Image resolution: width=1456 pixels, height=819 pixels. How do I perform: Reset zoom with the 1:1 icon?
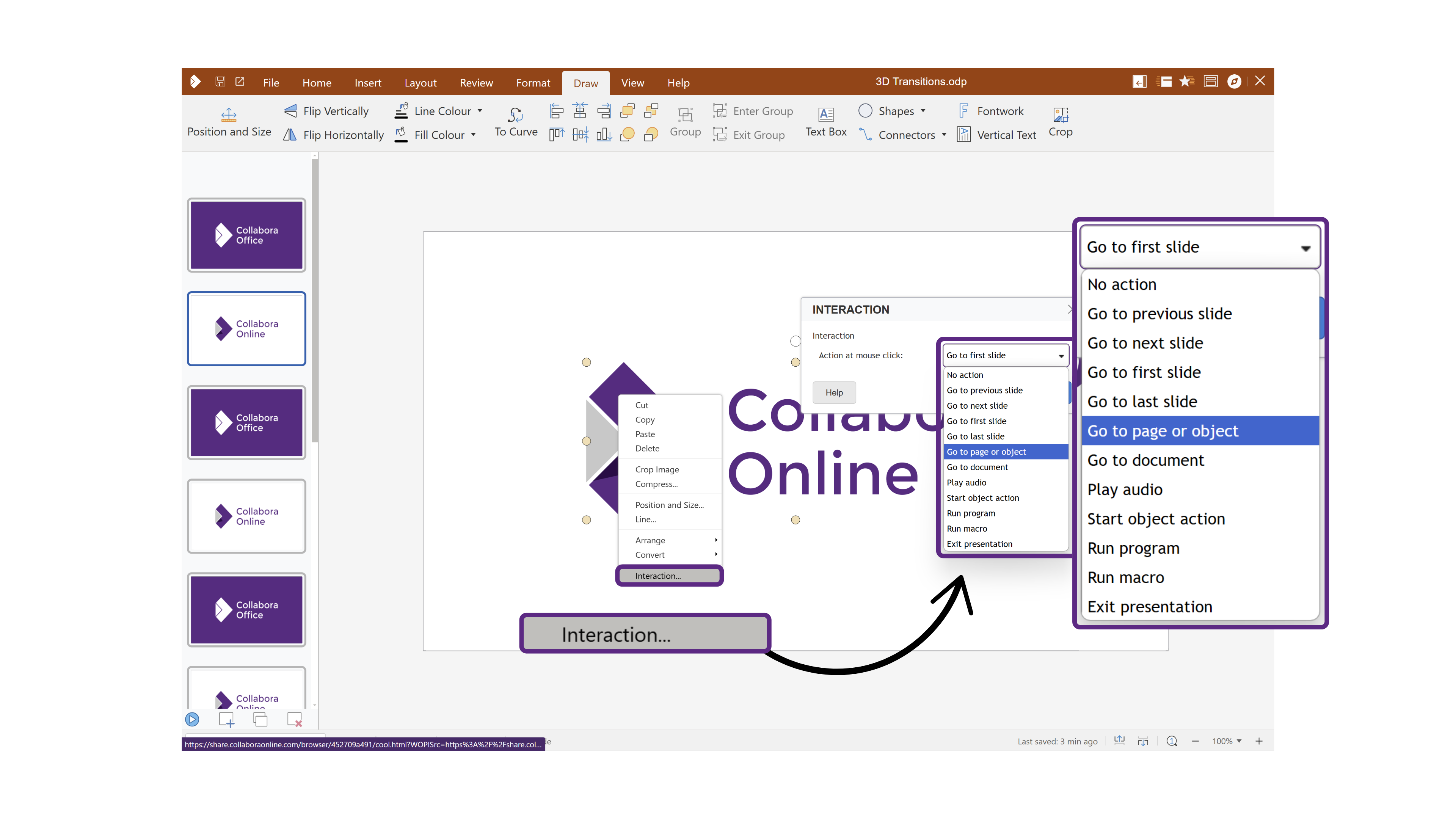[1172, 741]
